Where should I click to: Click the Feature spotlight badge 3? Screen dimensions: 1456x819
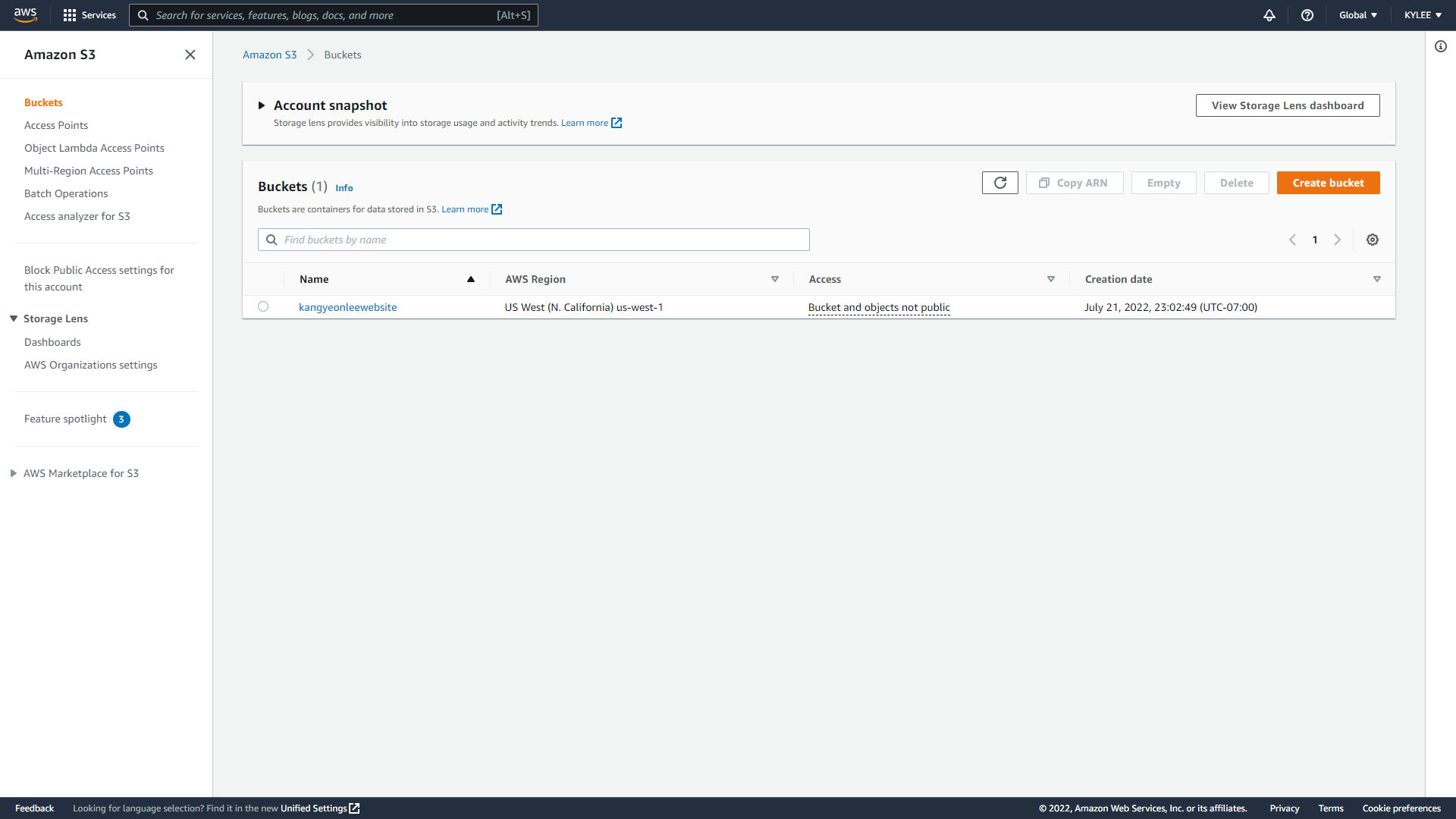tap(121, 419)
